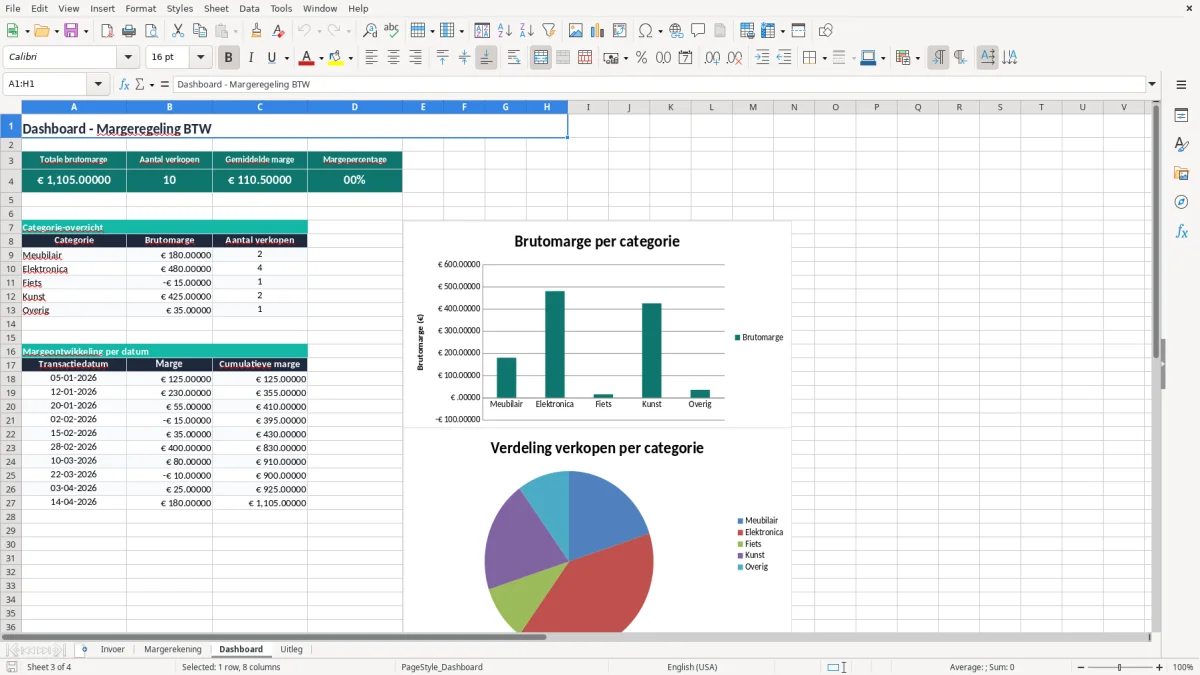Viewport: 1200px width, 675px height.
Task: Click the Spelling check icon
Action: click(x=392, y=31)
